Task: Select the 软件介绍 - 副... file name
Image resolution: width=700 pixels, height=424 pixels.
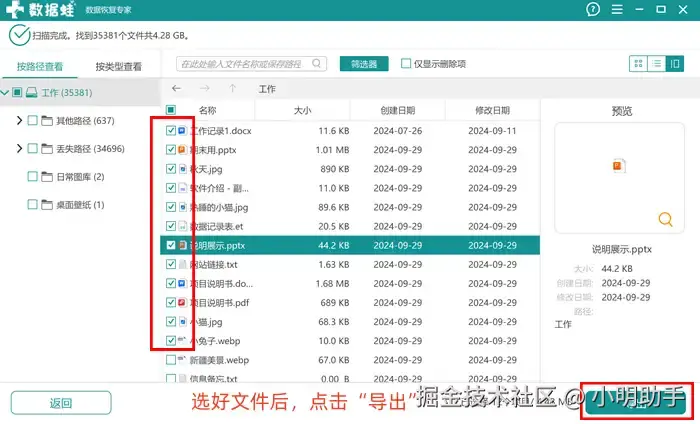Action: [x=219, y=188]
